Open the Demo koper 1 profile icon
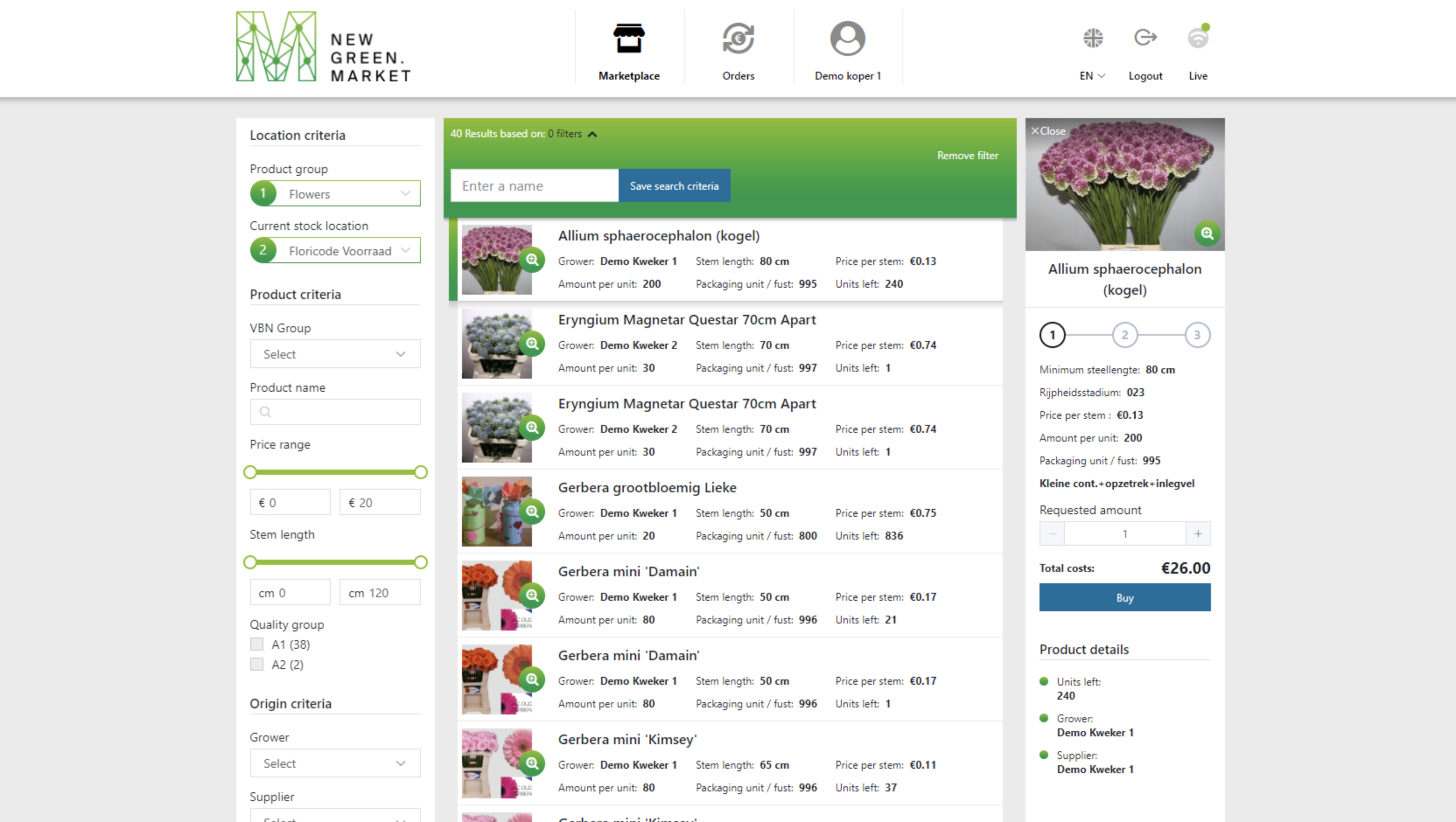The height and width of the screenshot is (822, 1456). 847,38
